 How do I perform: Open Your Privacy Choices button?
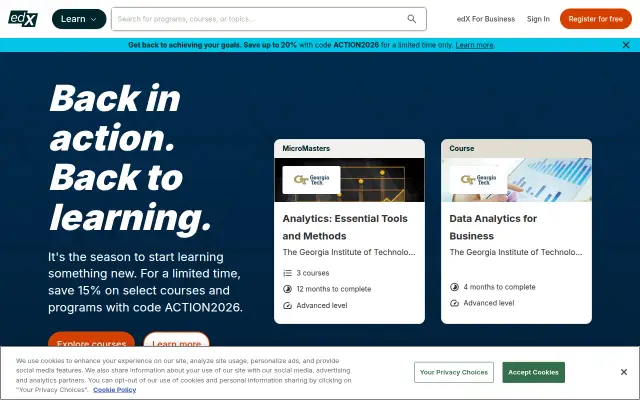[x=454, y=372]
